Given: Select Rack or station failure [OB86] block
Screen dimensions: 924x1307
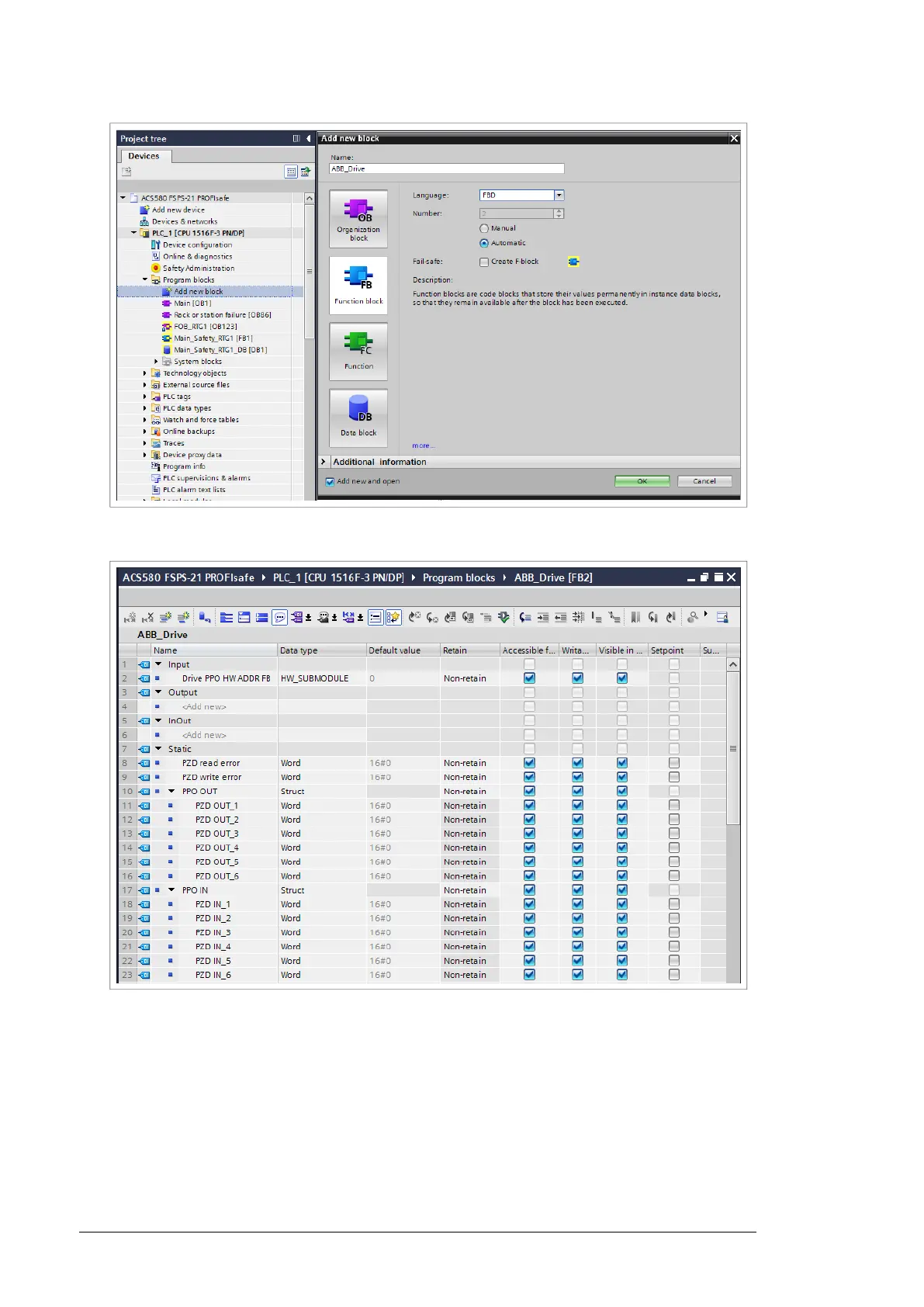Looking at the screenshot, I should [x=223, y=315].
